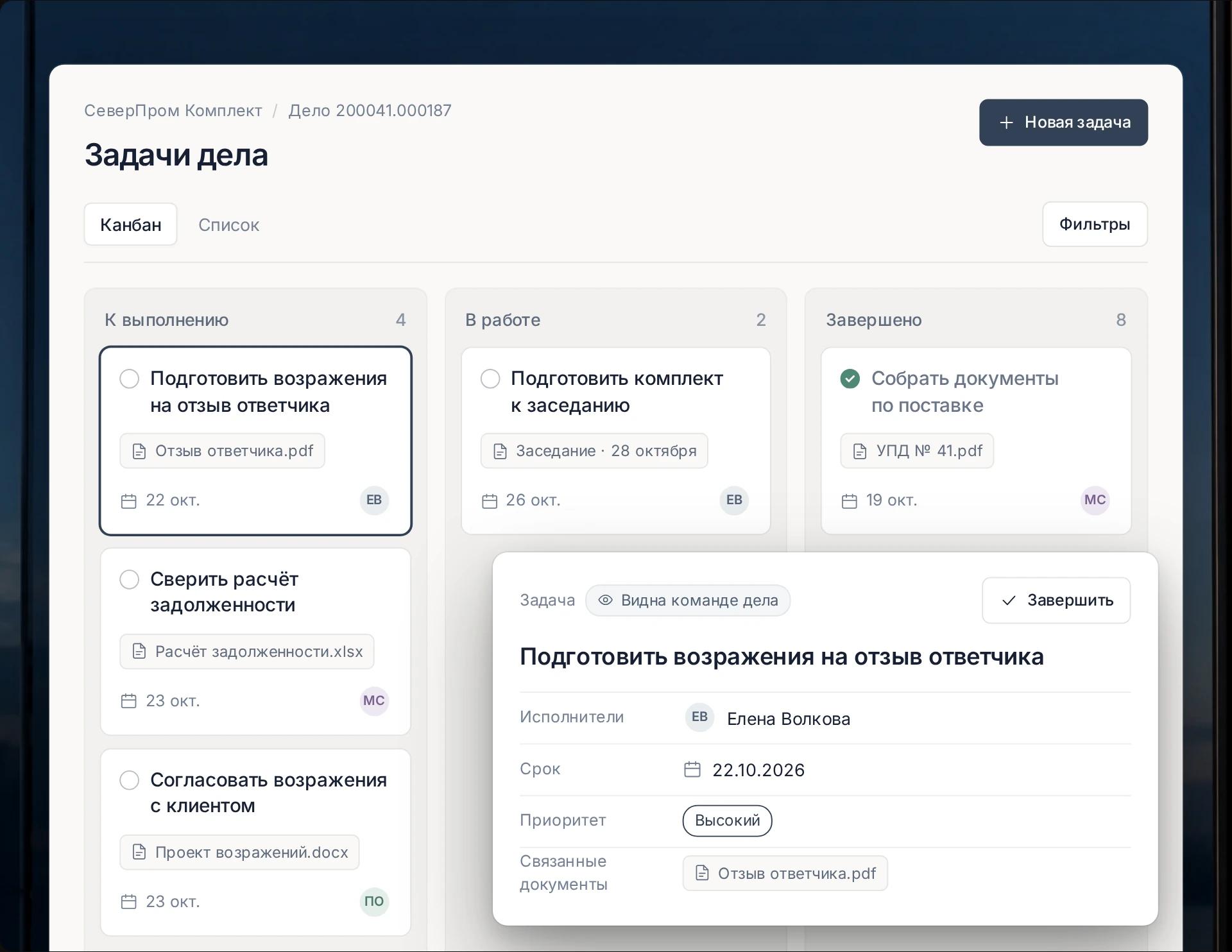
Task: Click the В работе column header
Action: point(503,320)
